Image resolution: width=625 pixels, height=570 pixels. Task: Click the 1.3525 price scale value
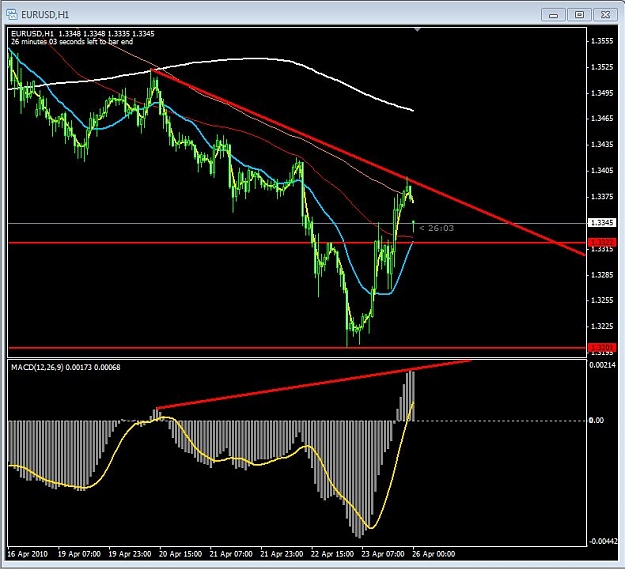602,67
